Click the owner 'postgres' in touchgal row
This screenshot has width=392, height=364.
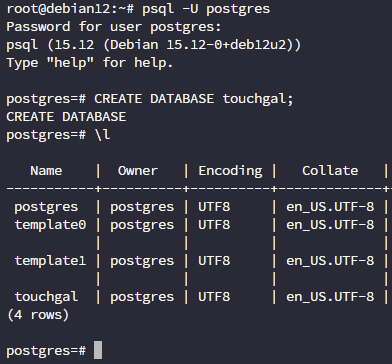pyautogui.click(x=142, y=297)
